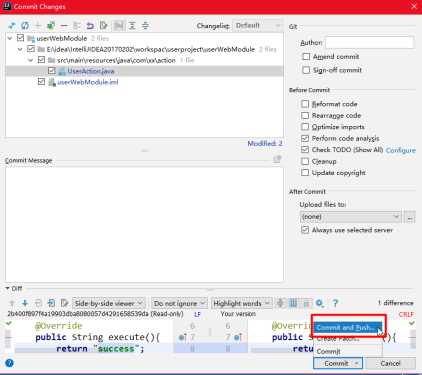Click the Jump to Source icon in top toolbar
The width and height of the screenshot is (422, 375).
click(103, 25)
